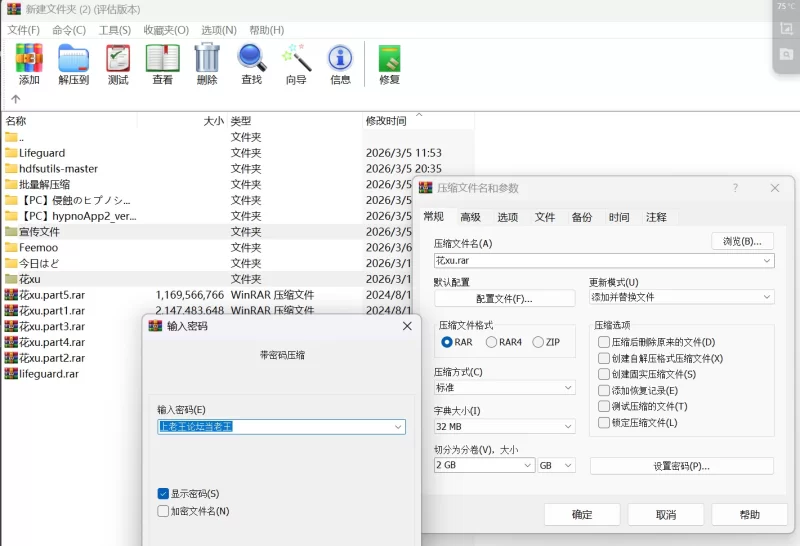Screen dimensions: 800x546
Task: Check 压缩后删除原来的文件 option
Action: (603, 342)
